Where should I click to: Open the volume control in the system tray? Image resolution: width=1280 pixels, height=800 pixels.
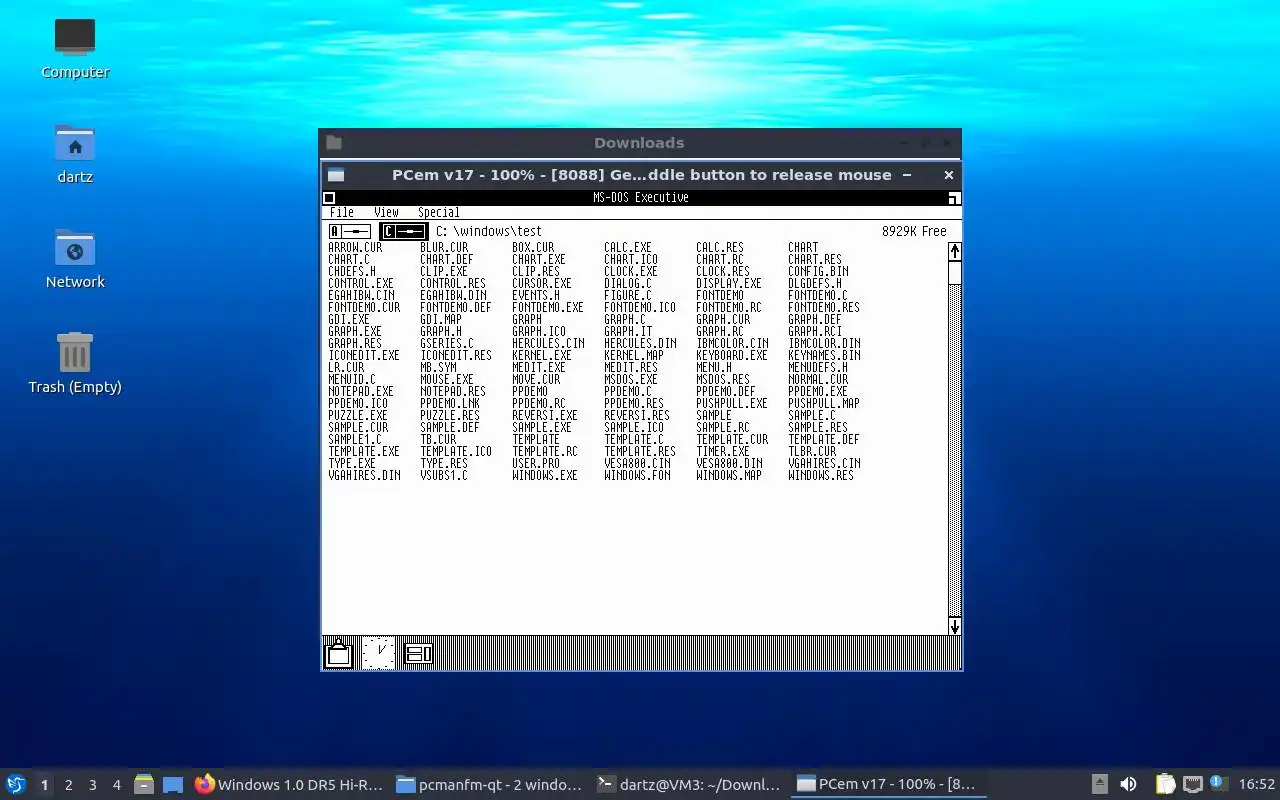pos(1128,785)
